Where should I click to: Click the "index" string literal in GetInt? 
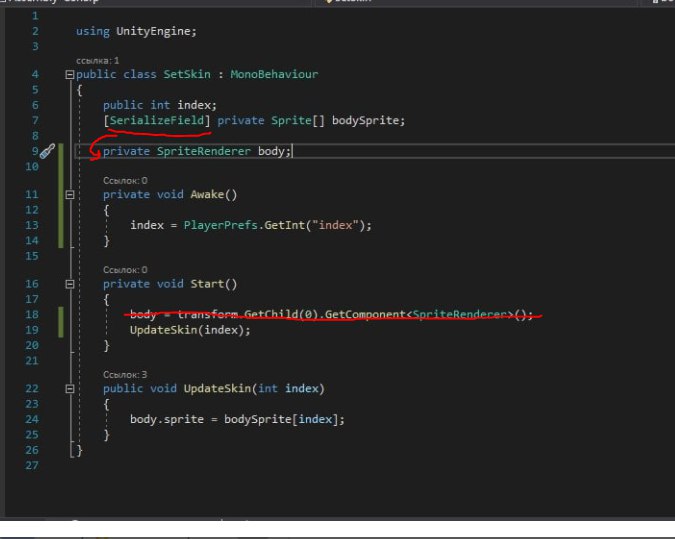(x=335, y=225)
